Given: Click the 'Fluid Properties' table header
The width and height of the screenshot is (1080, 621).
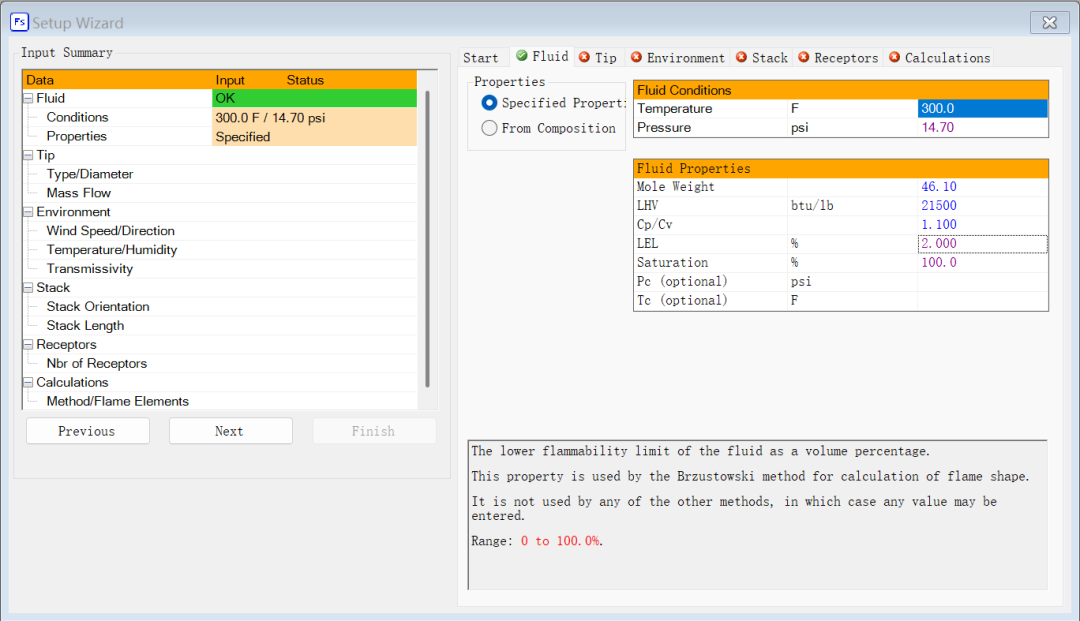Looking at the screenshot, I should 841,168.
